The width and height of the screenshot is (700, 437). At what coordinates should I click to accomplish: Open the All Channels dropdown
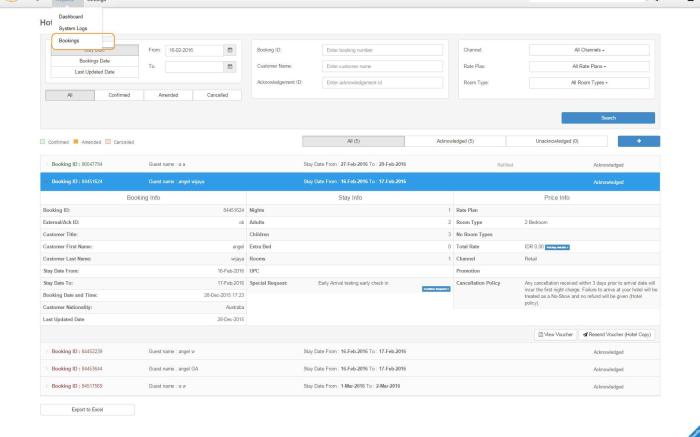tap(589, 50)
